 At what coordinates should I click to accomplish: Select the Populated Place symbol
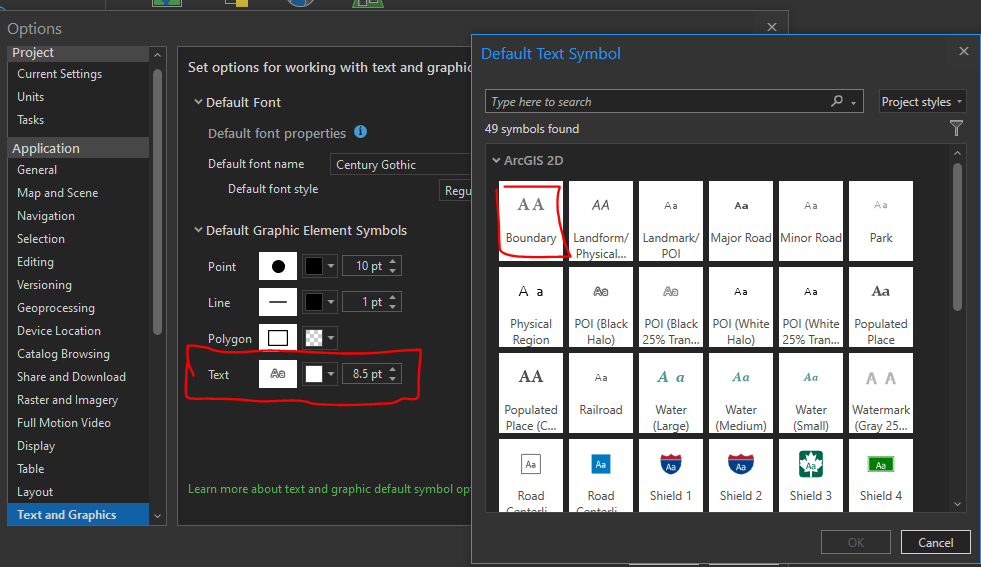(x=881, y=303)
